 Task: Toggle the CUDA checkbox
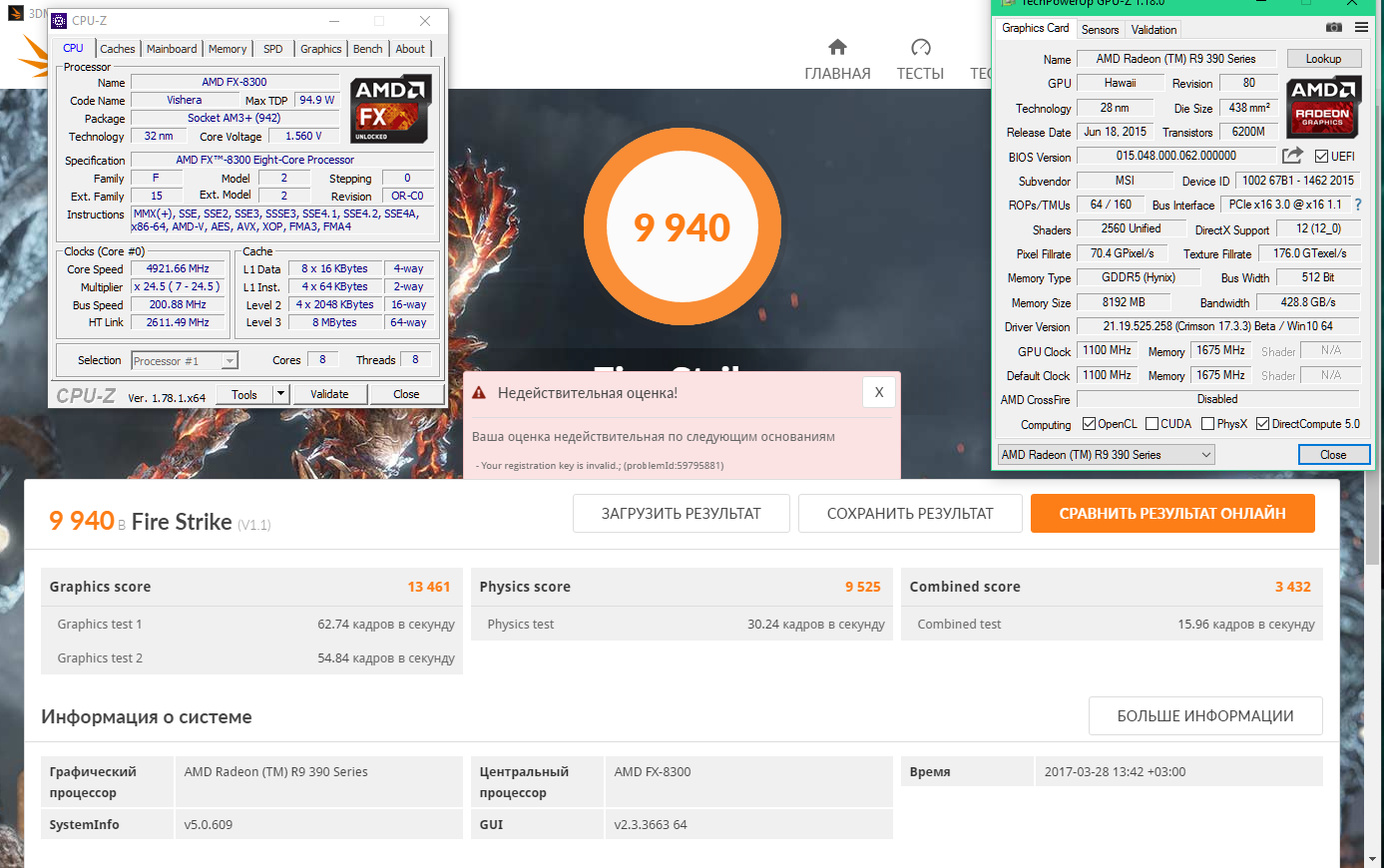pyautogui.click(x=1153, y=424)
